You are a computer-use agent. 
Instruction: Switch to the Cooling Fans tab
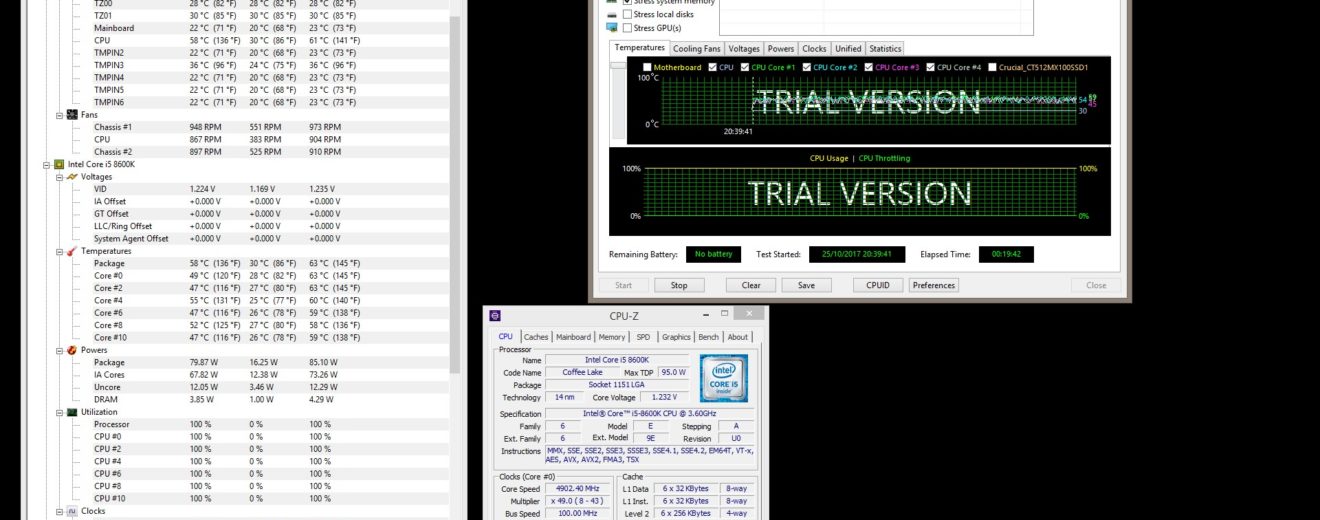coord(696,48)
